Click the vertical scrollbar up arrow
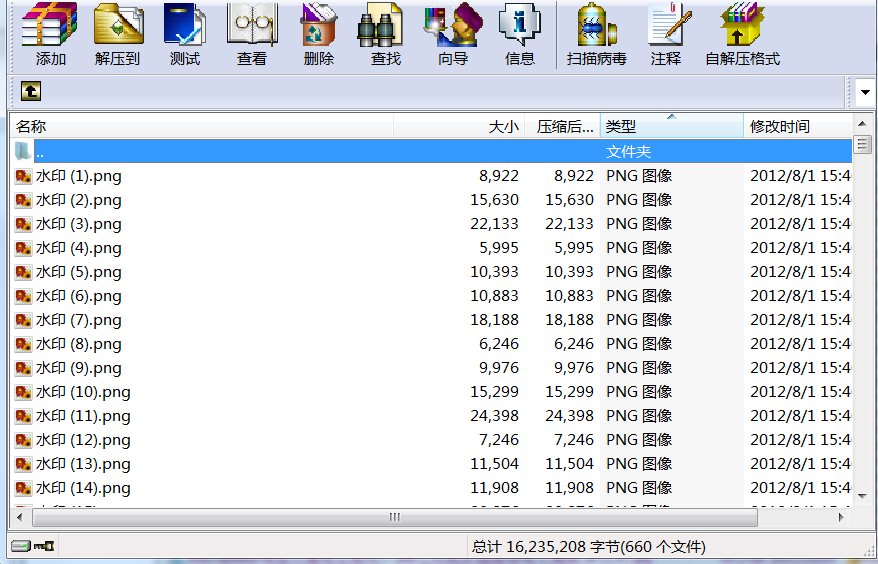The height and width of the screenshot is (564, 878). (862, 123)
